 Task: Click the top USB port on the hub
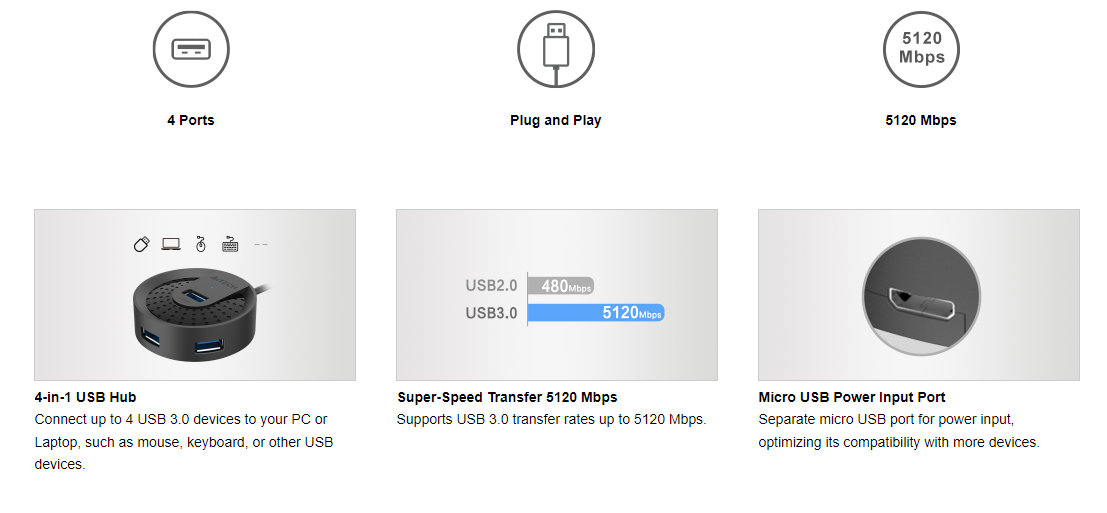tap(198, 297)
